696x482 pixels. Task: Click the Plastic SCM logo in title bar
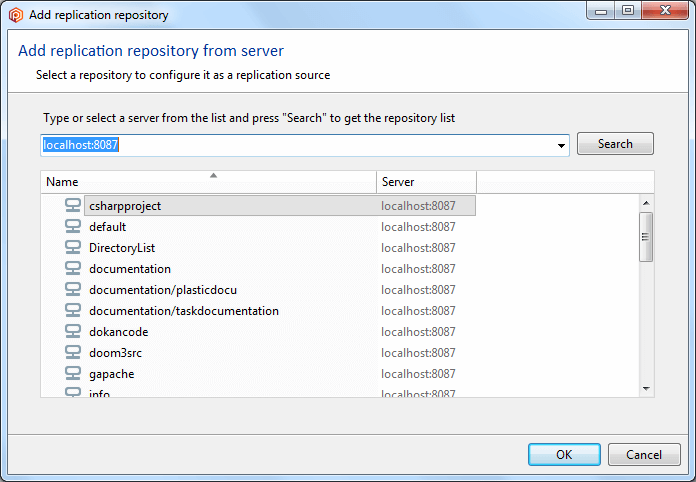coord(16,15)
